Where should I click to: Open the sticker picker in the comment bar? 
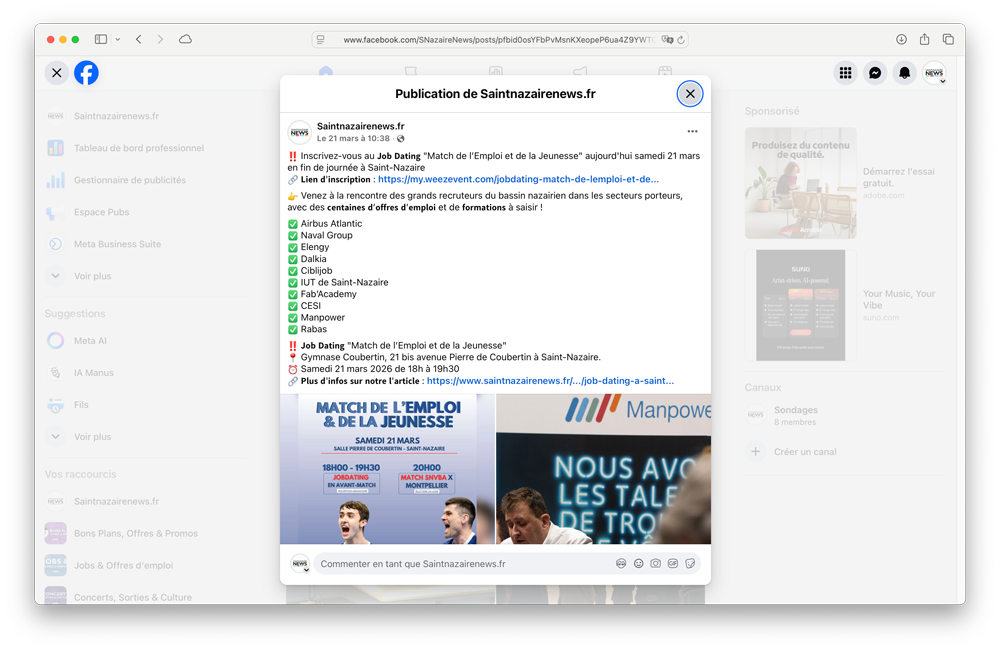point(690,563)
